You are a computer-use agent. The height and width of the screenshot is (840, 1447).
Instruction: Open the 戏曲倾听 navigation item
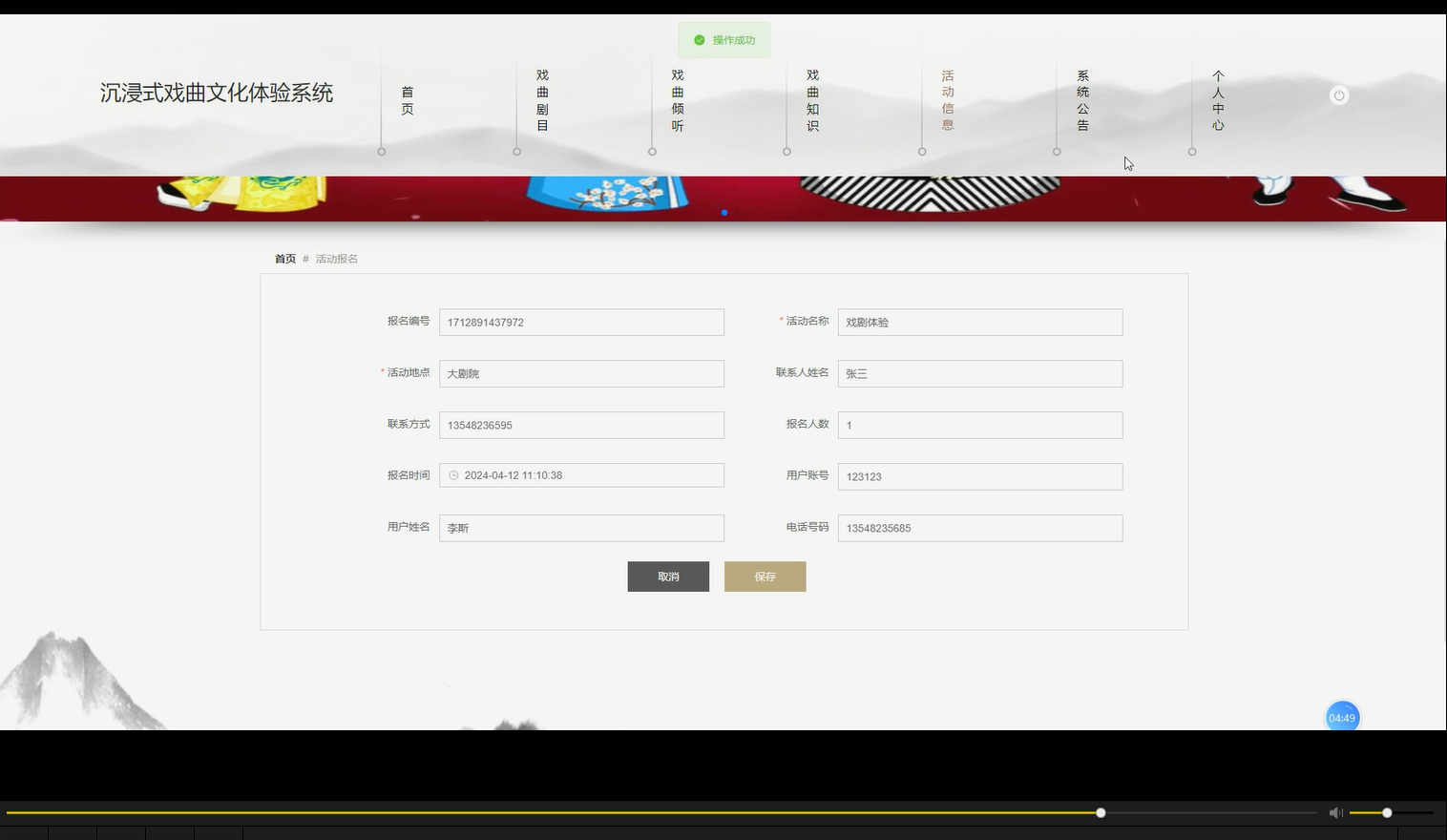click(677, 100)
